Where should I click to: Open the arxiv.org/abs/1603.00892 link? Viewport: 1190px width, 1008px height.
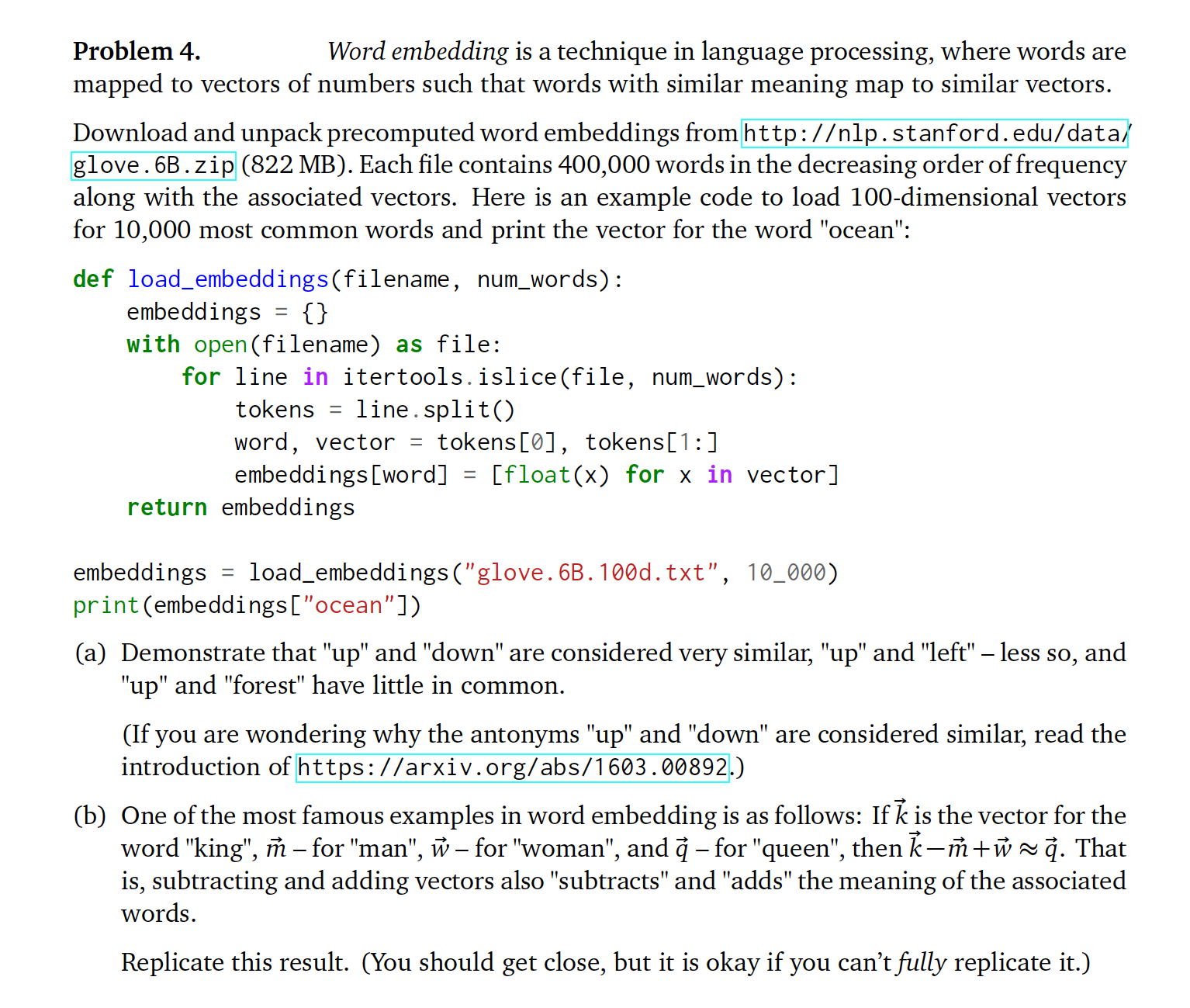click(x=512, y=767)
